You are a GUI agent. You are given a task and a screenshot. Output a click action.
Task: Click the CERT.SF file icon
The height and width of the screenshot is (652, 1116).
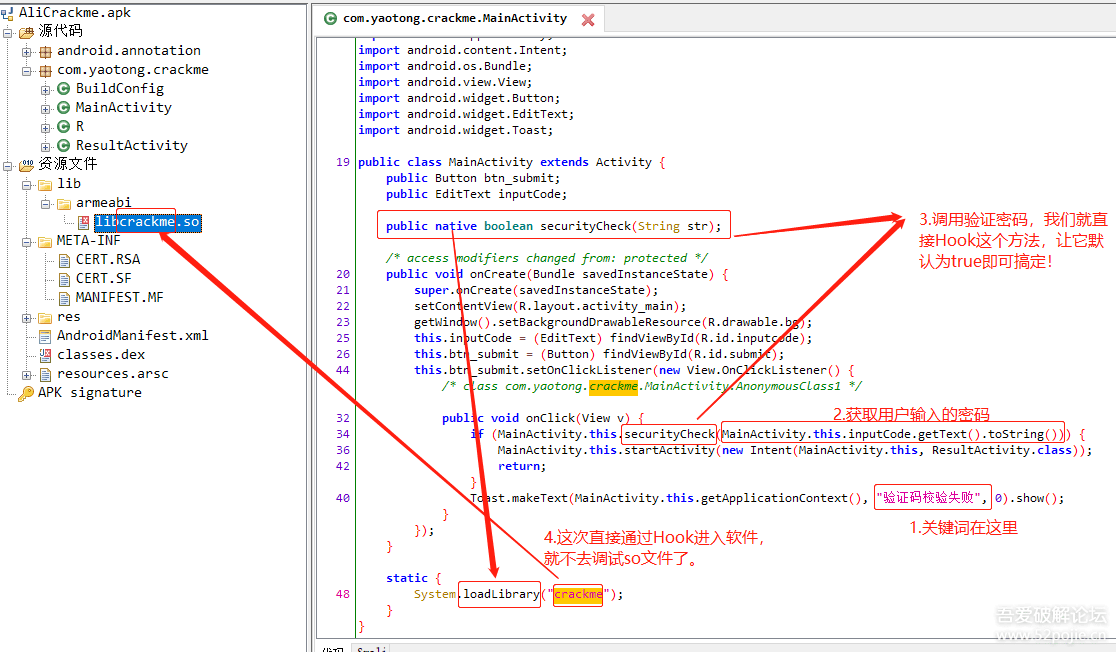click(x=64, y=279)
